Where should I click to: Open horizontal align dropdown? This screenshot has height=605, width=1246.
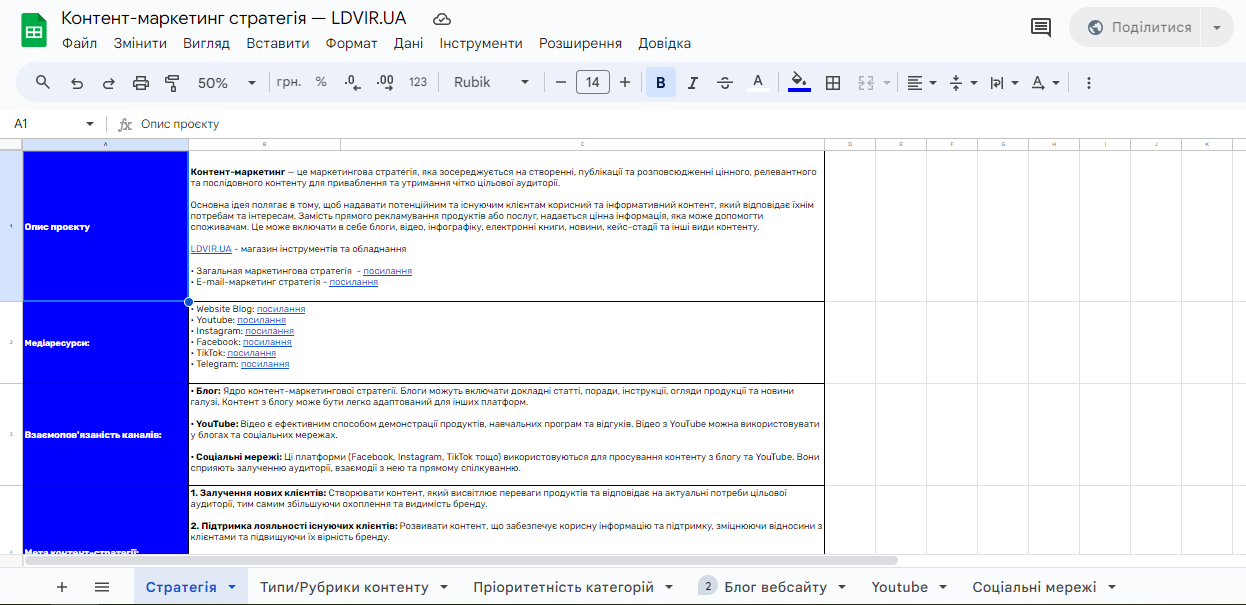[x=921, y=83]
